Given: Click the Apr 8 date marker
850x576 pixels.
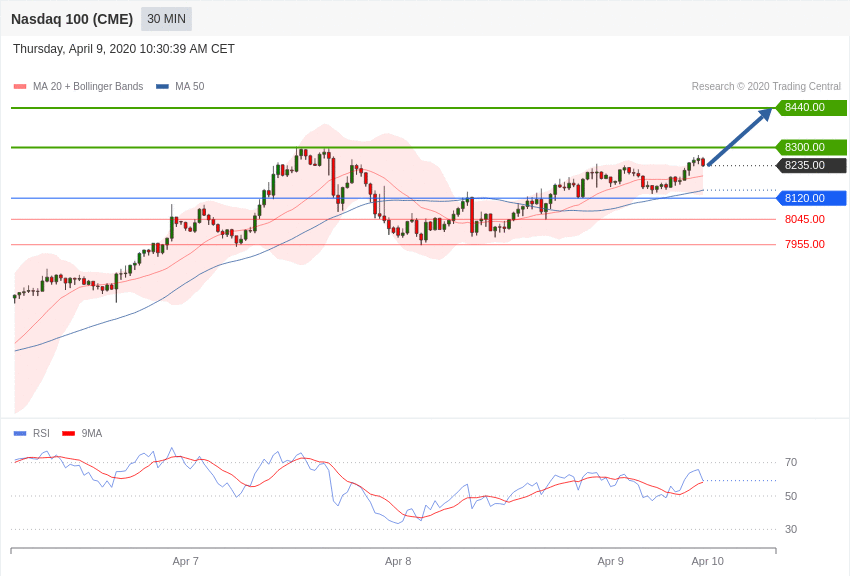Looking at the screenshot, I should click(x=398, y=561).
